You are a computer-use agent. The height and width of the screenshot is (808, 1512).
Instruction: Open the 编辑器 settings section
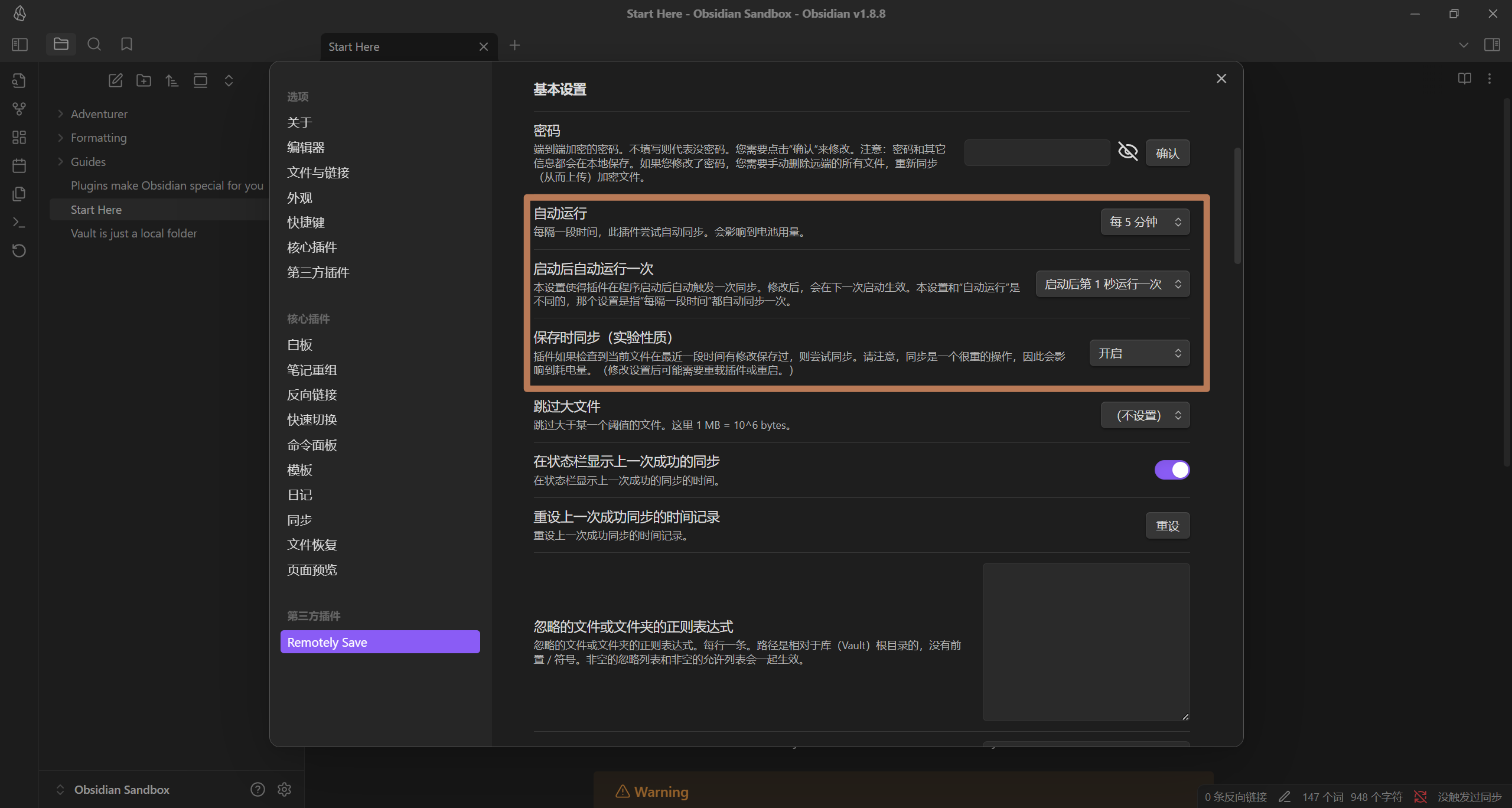pyautogui.click(x=305, y=147)
